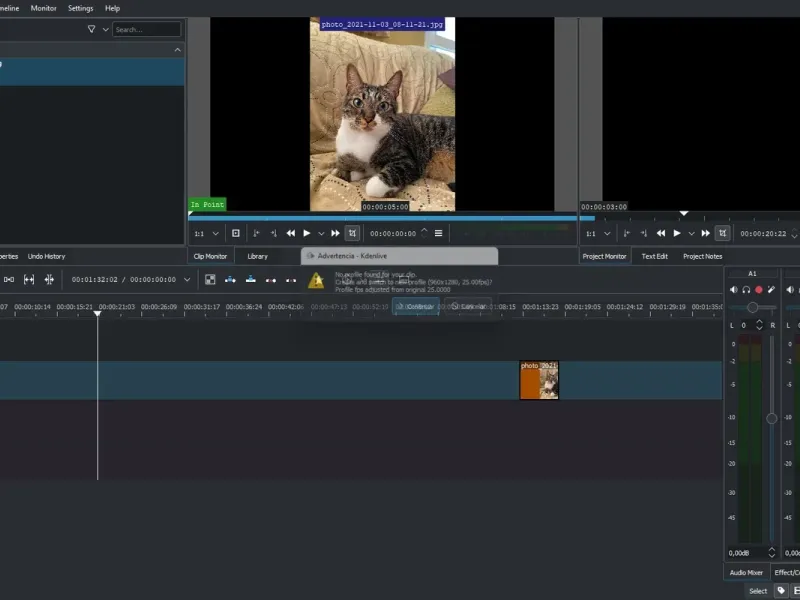The width and height of the screenshot is (800, 600).
Task: Click fit zoom to project icon
Action: [x=29, y=280]
